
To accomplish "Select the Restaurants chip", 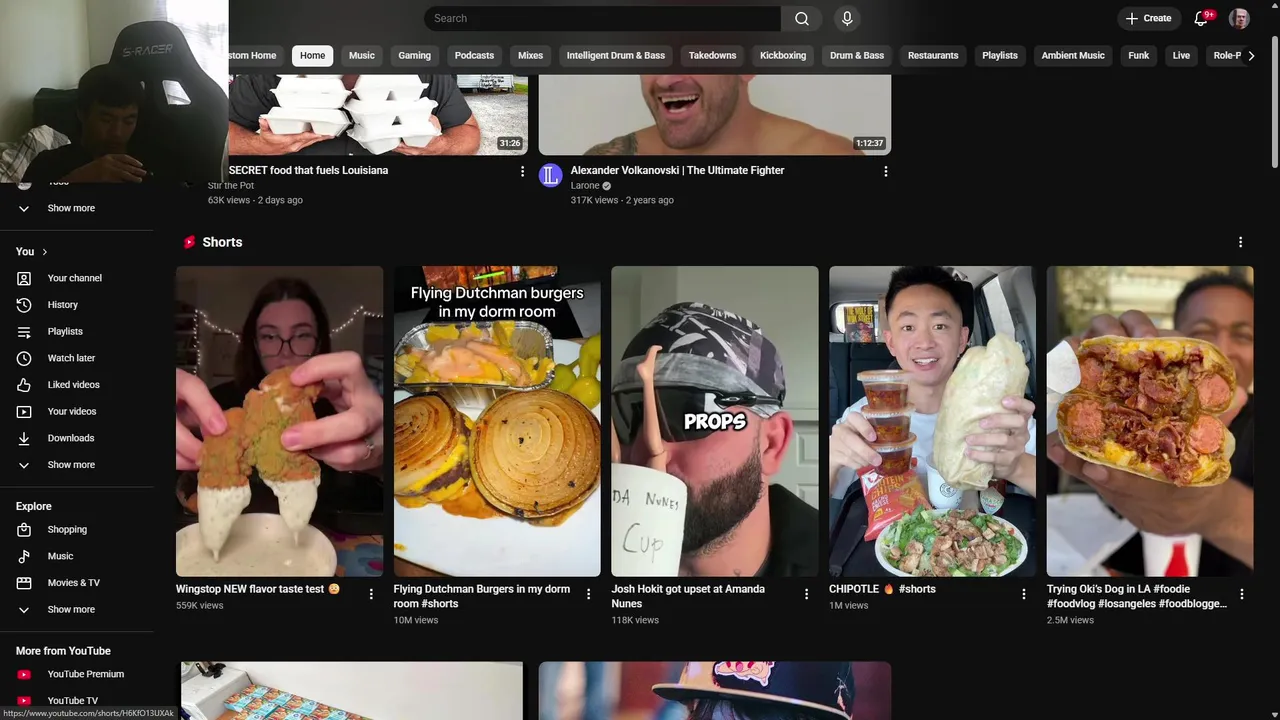I will [x=933, y=55].
